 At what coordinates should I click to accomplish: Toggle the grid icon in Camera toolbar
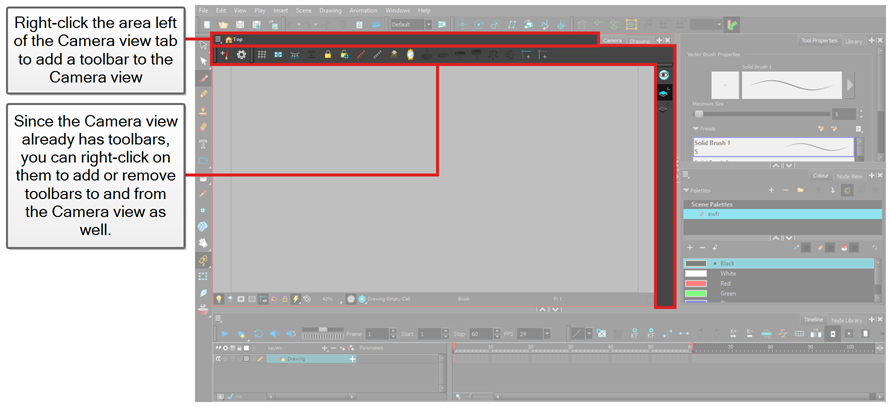tap(262, 54)
